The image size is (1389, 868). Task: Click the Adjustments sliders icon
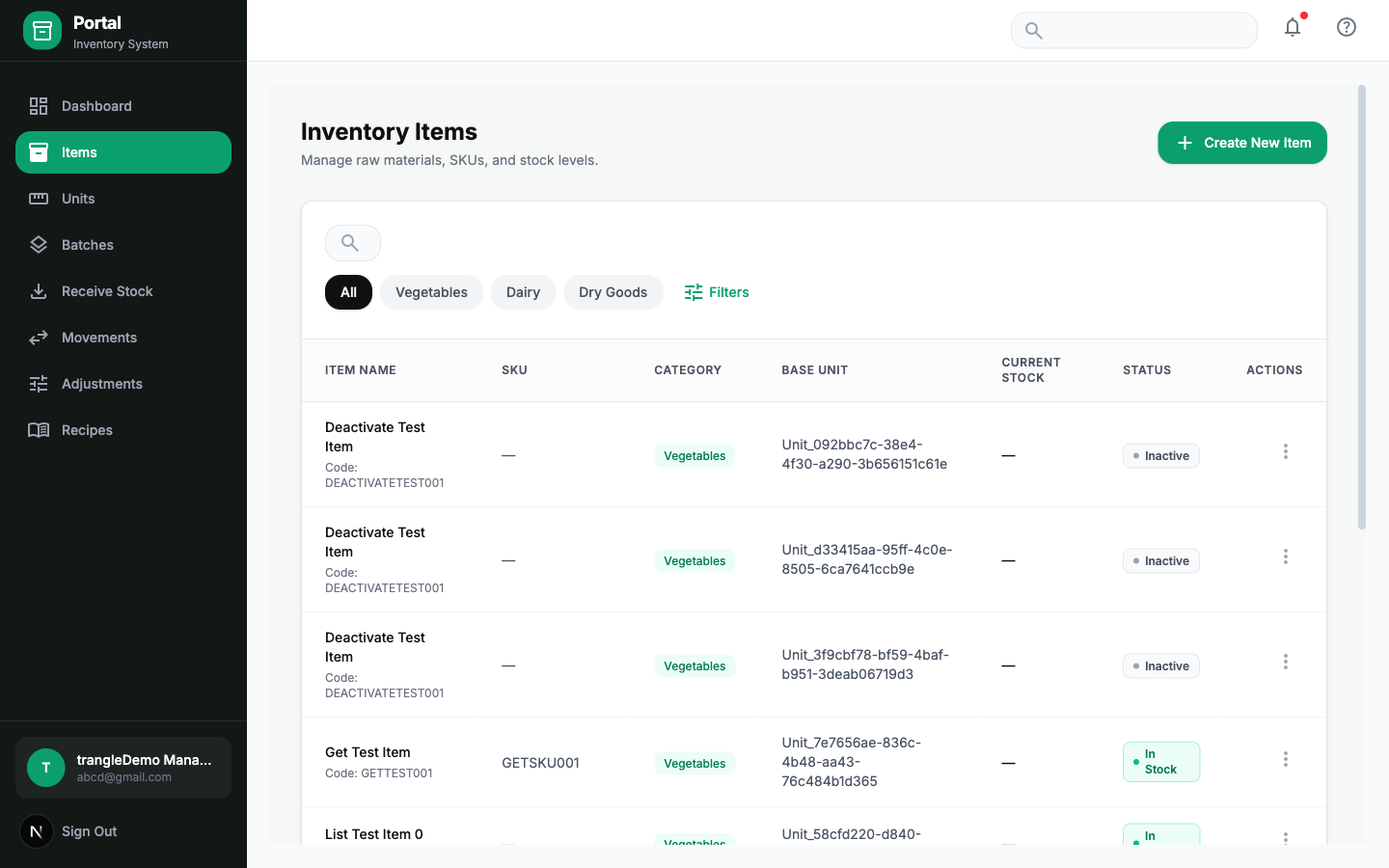pyautogui.click(x=39, y=384)
